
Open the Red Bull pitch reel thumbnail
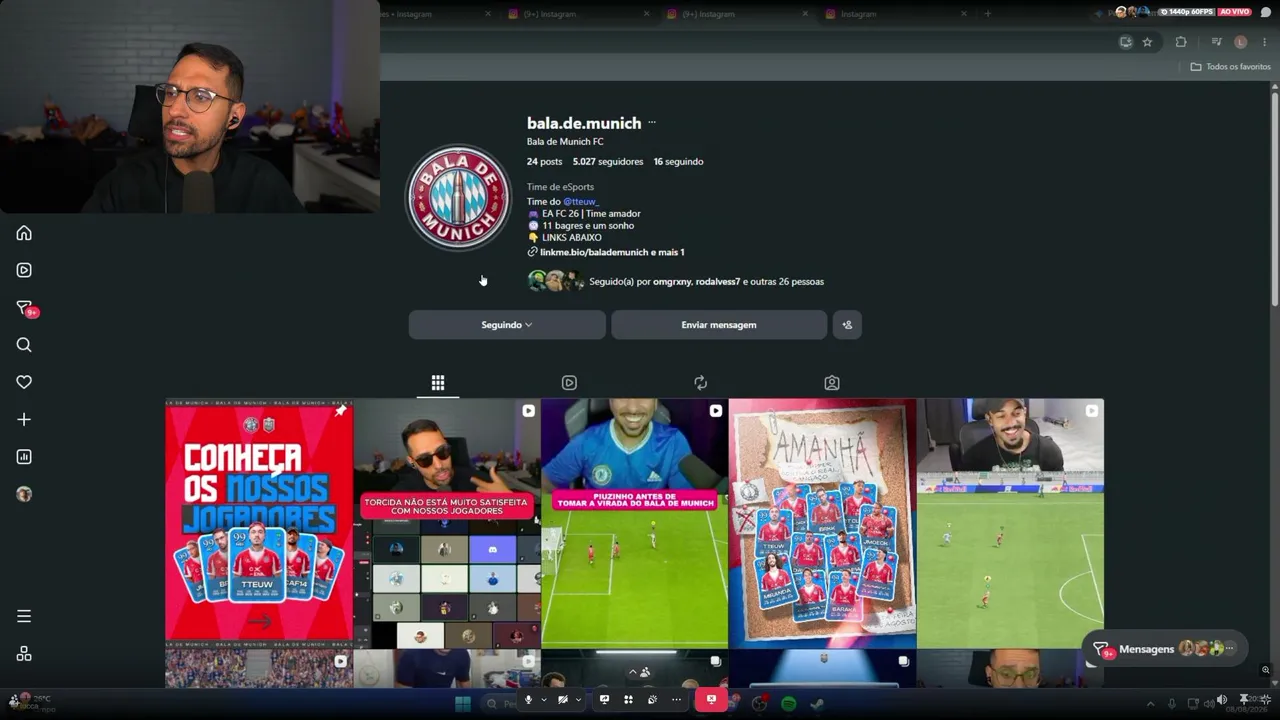(1010, 523)
